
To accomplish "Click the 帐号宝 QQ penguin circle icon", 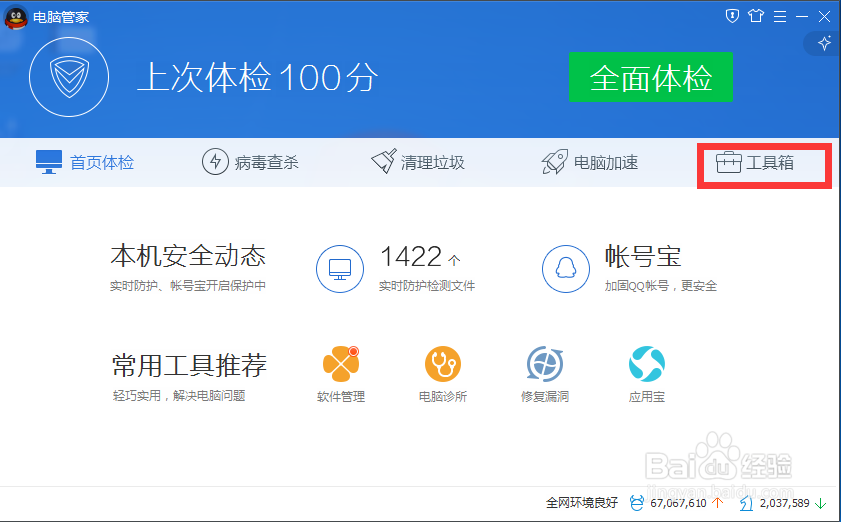I will pos(566,269).
